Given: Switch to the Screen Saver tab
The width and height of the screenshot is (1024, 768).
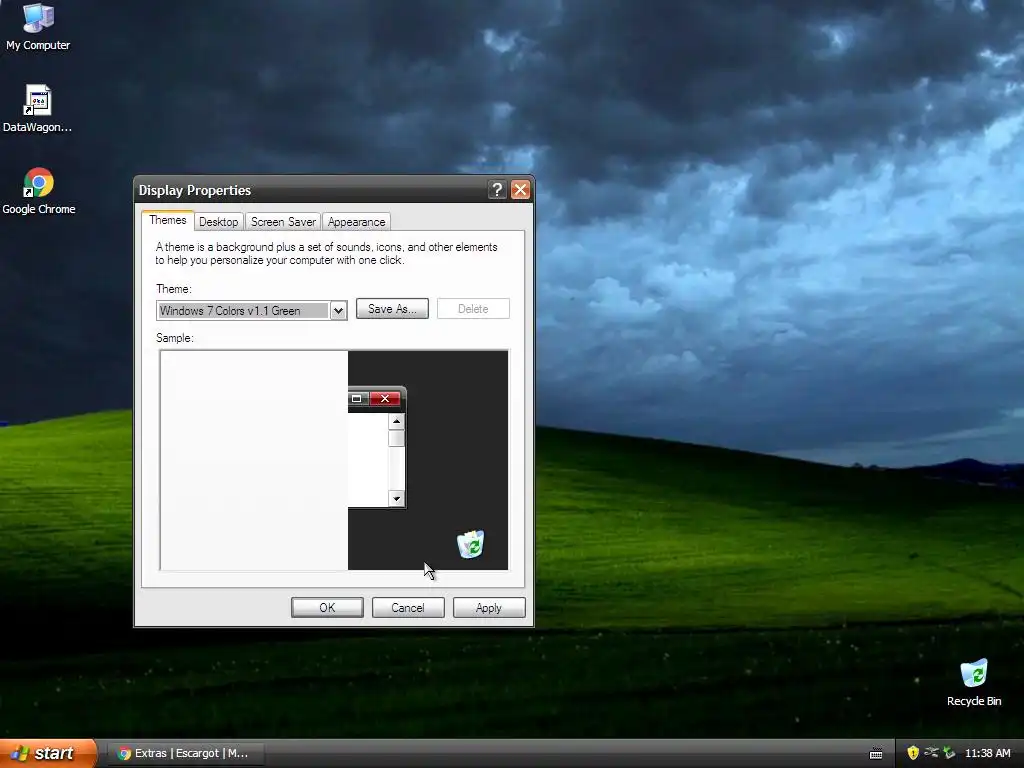Looking at the screenshot, I should coord(283,222).
